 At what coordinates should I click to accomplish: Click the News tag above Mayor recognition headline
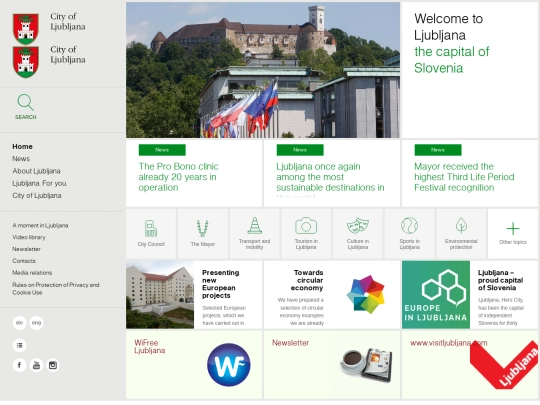438,150
